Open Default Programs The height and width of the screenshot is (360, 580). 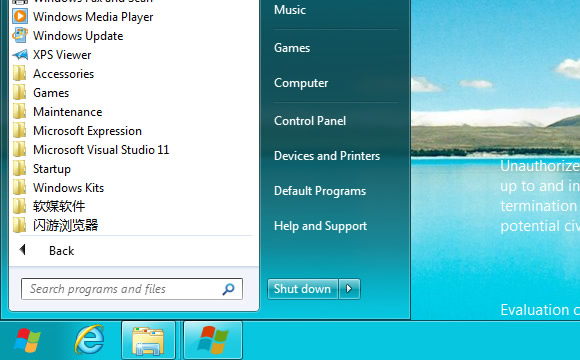(320, 191)
